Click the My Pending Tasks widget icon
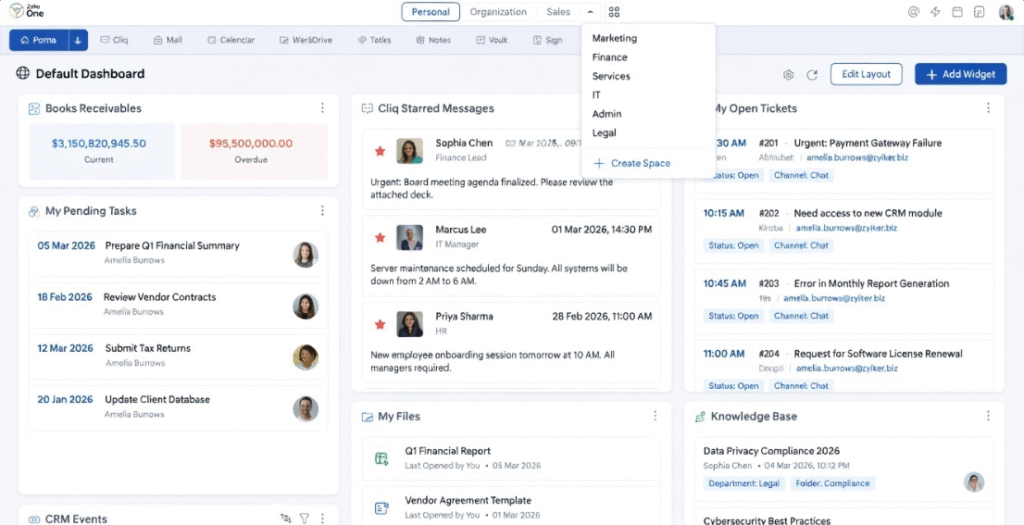 tap(34, 211)
